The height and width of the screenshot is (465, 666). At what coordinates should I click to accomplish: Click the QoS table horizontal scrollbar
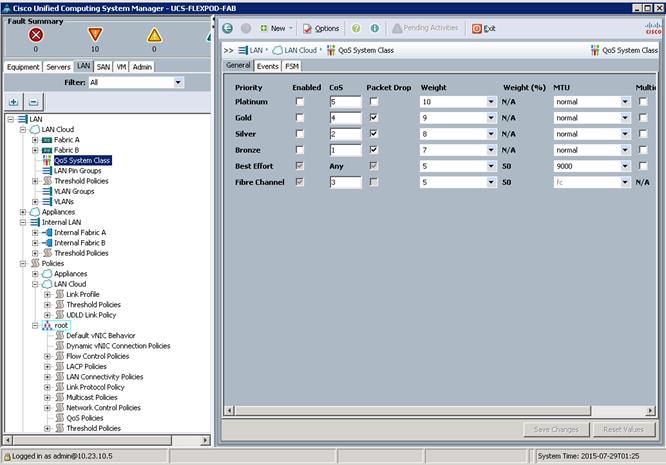[412, 411]
